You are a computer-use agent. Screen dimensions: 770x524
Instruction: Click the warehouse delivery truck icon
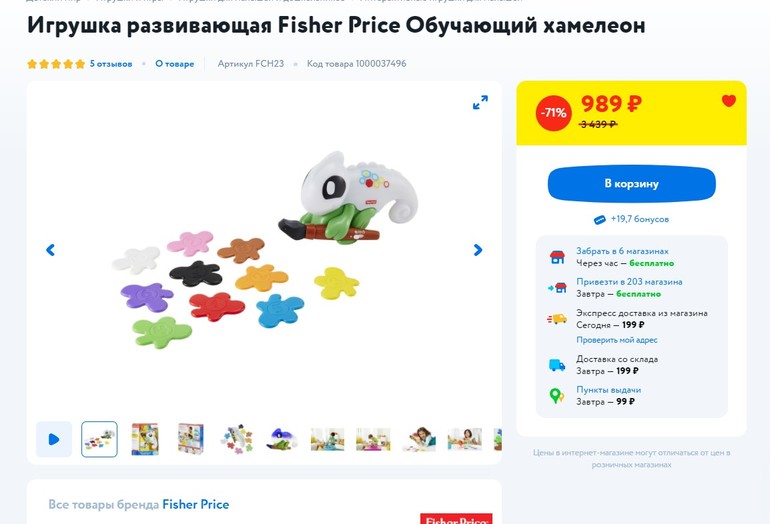point(557,366)
